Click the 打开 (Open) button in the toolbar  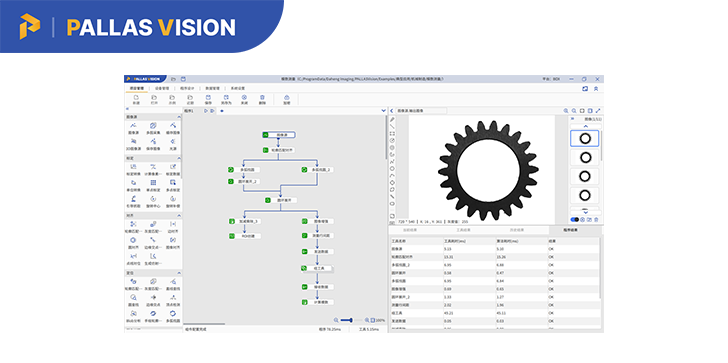(x=154, y=100)
